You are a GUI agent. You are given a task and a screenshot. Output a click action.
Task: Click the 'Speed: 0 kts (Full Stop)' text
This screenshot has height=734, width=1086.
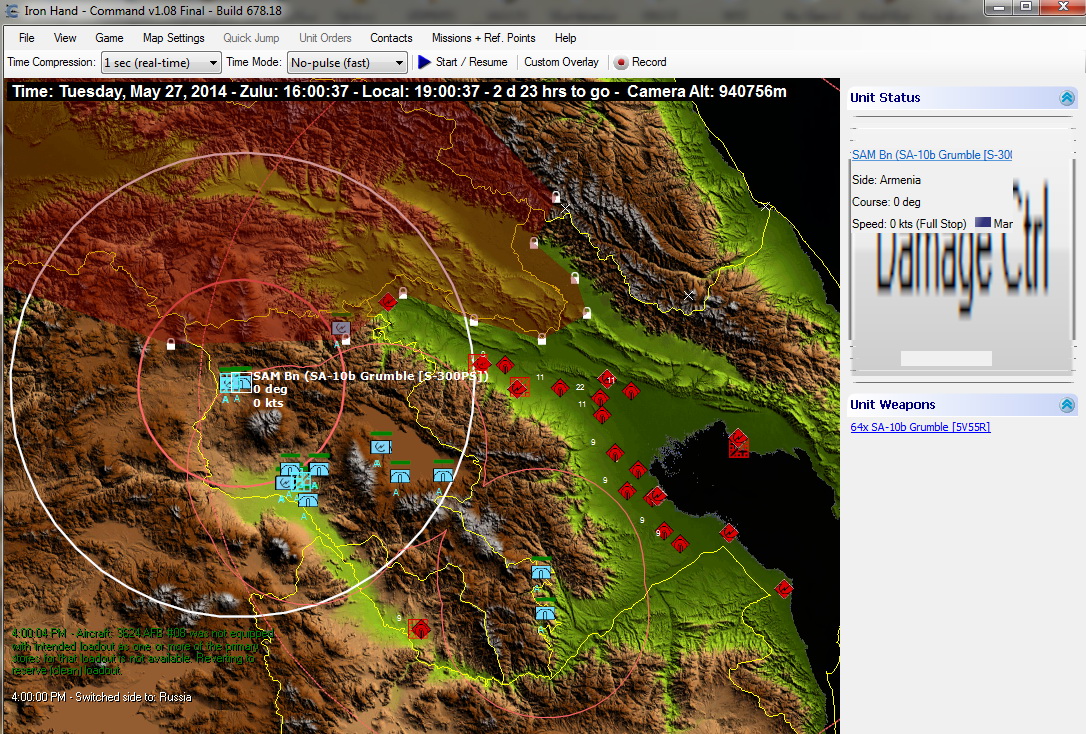coord(909,224)
